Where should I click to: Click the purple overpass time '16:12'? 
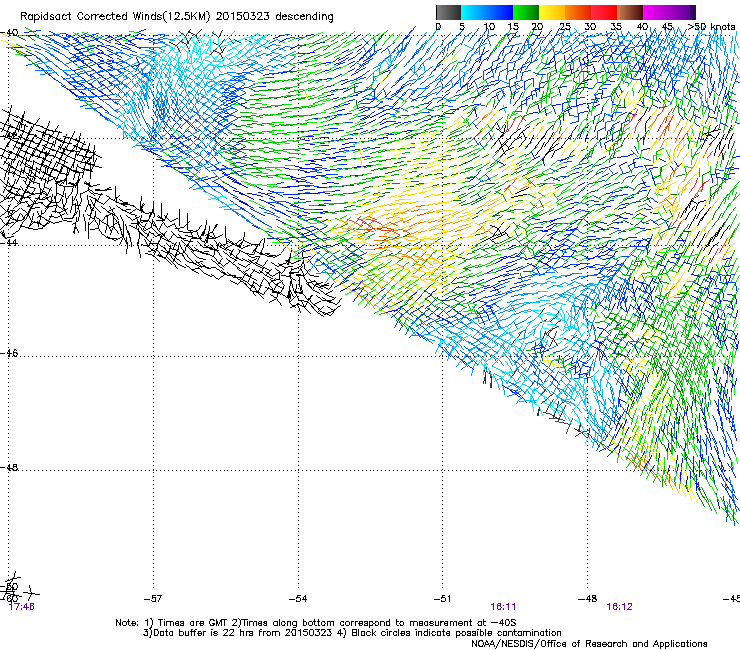pyautogui.click(x=619, y=607)
